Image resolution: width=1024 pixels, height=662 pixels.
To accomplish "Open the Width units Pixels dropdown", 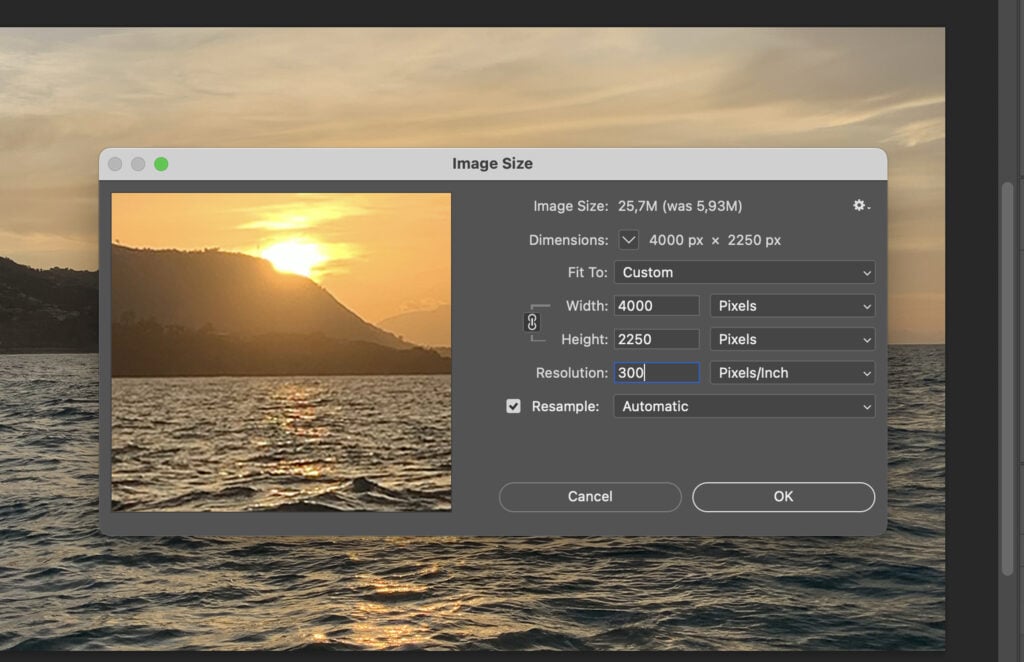I will click(792, 305).
